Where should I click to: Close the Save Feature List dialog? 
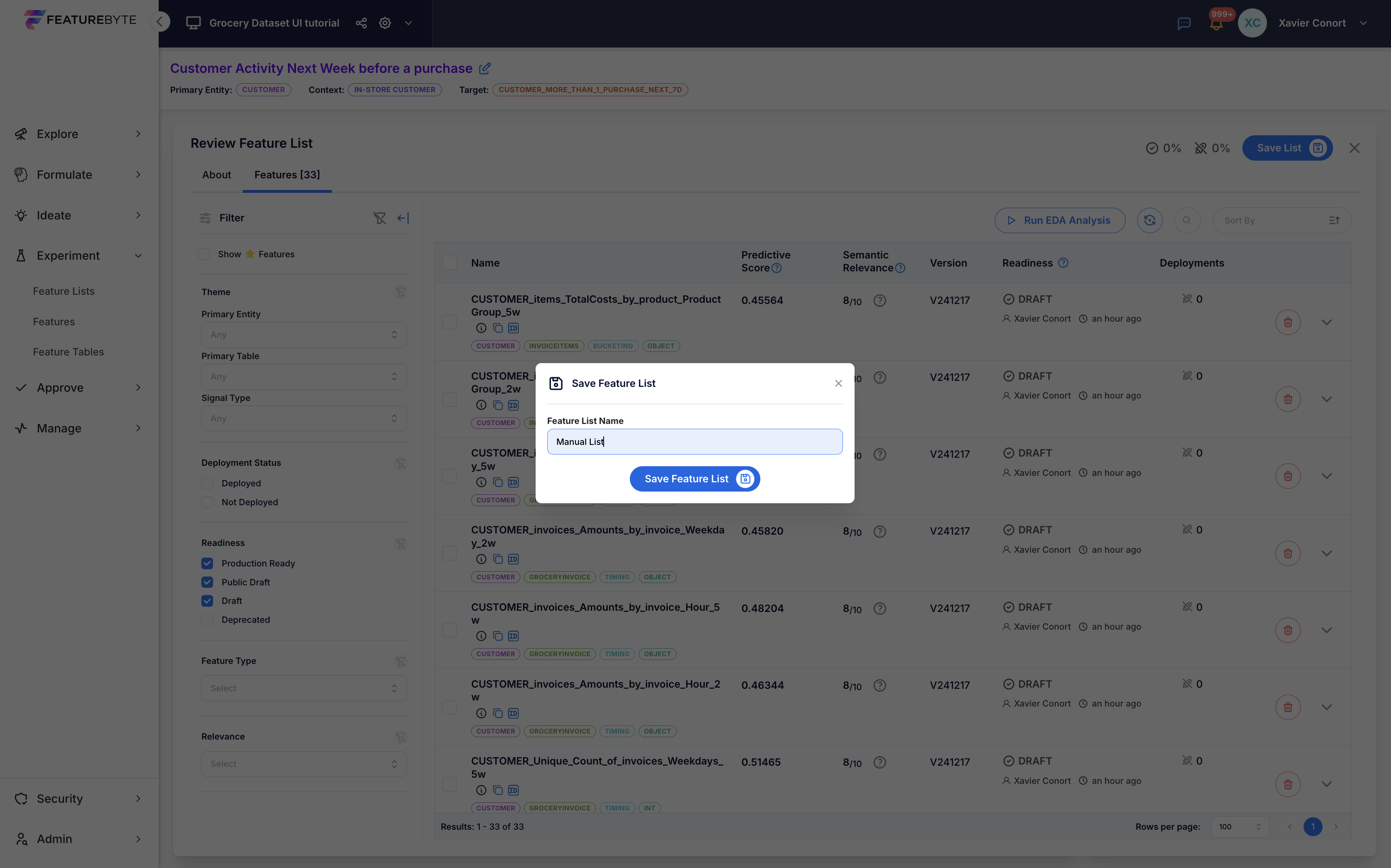click(x=838, y=384)
